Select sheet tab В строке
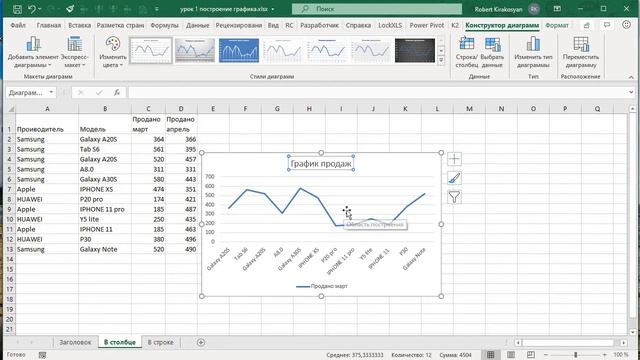Viewport: 640px width, 360px height. (x=160, y=342)
